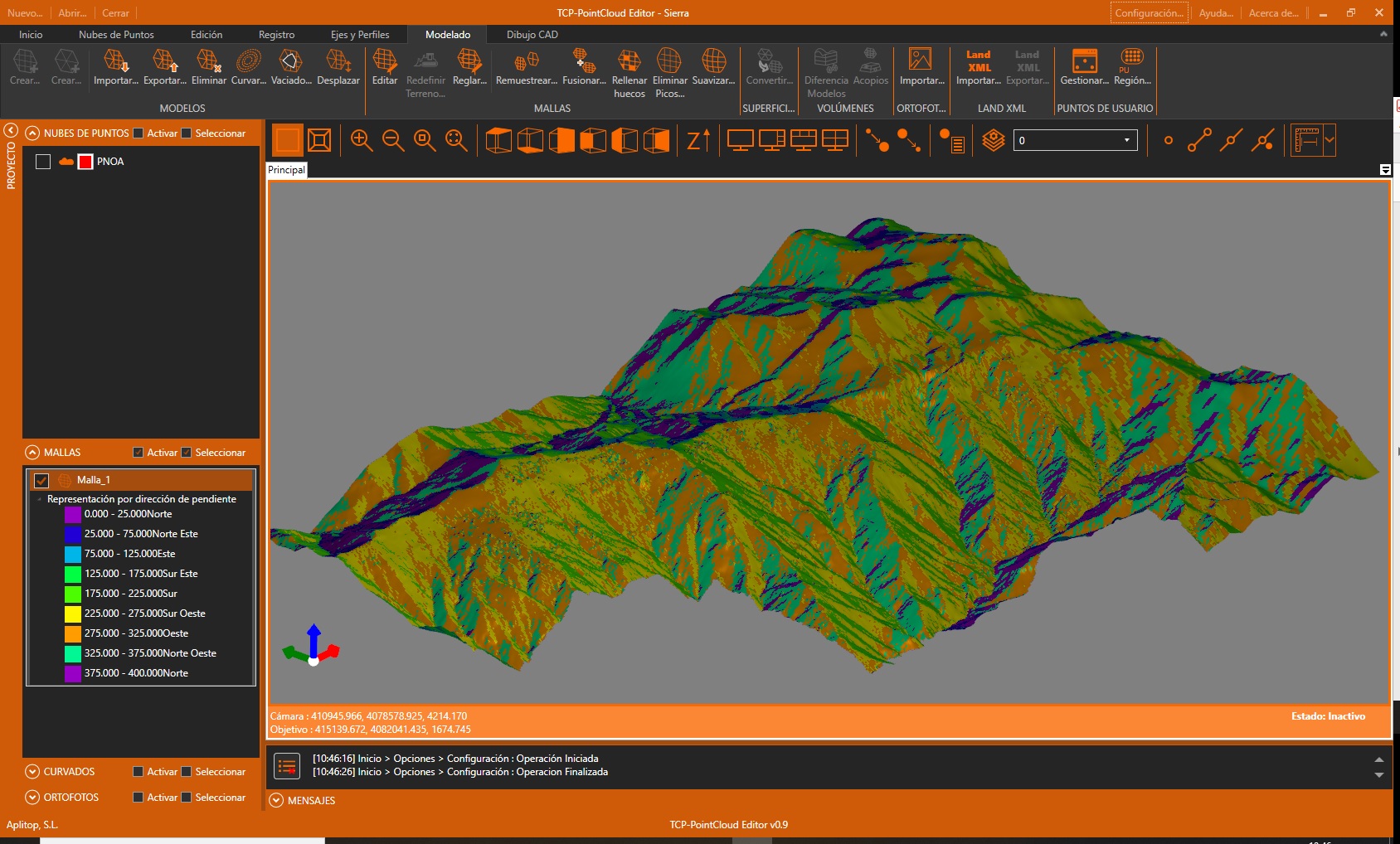The height and width of the screenshot is (844, 1400).
Task: Open Gestionar puntos de usuario
Action: 1085,67
